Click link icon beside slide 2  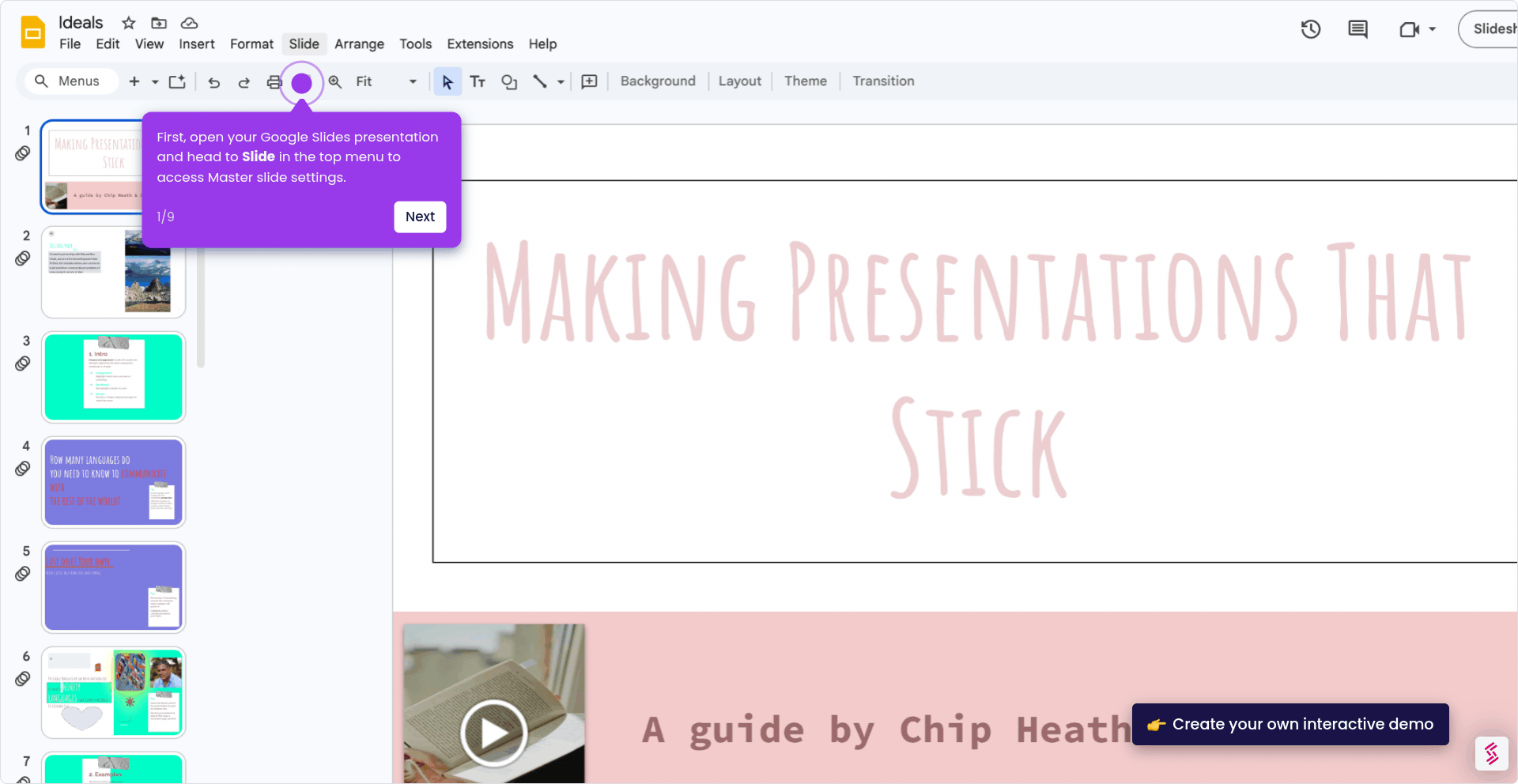tap(23, 258)
